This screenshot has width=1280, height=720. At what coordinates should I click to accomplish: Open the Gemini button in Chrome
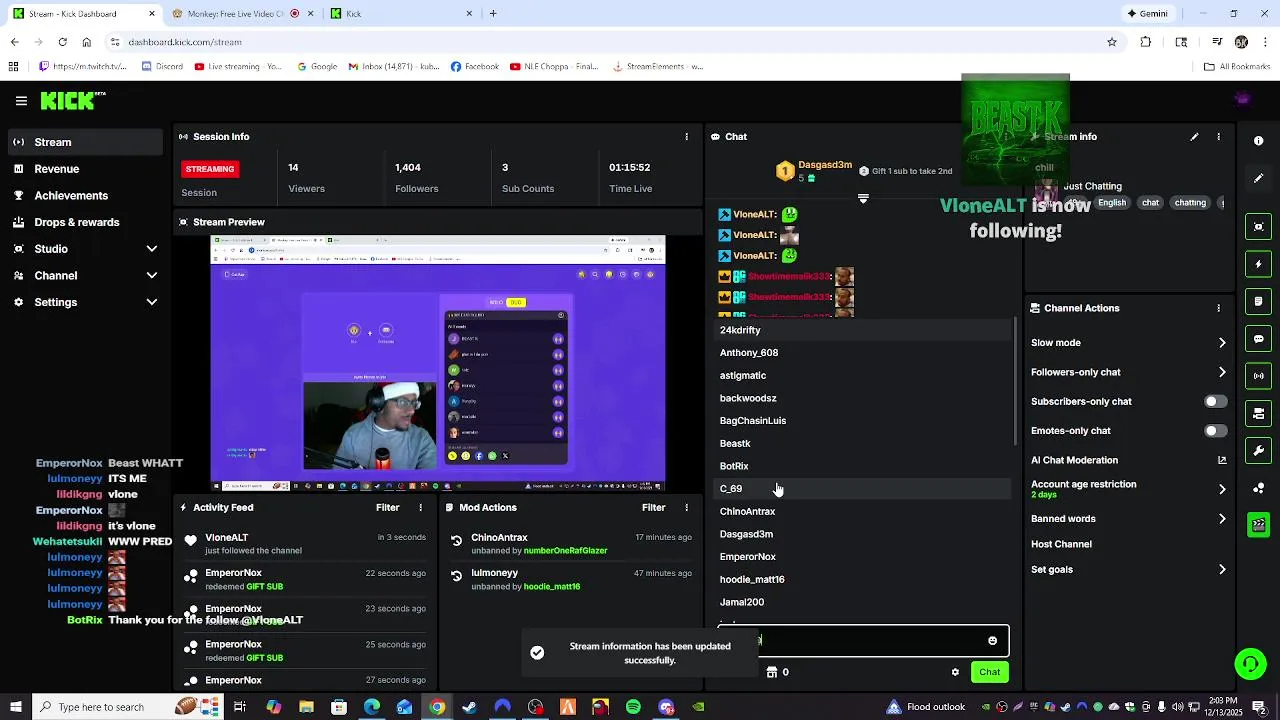coord(1147,14)
